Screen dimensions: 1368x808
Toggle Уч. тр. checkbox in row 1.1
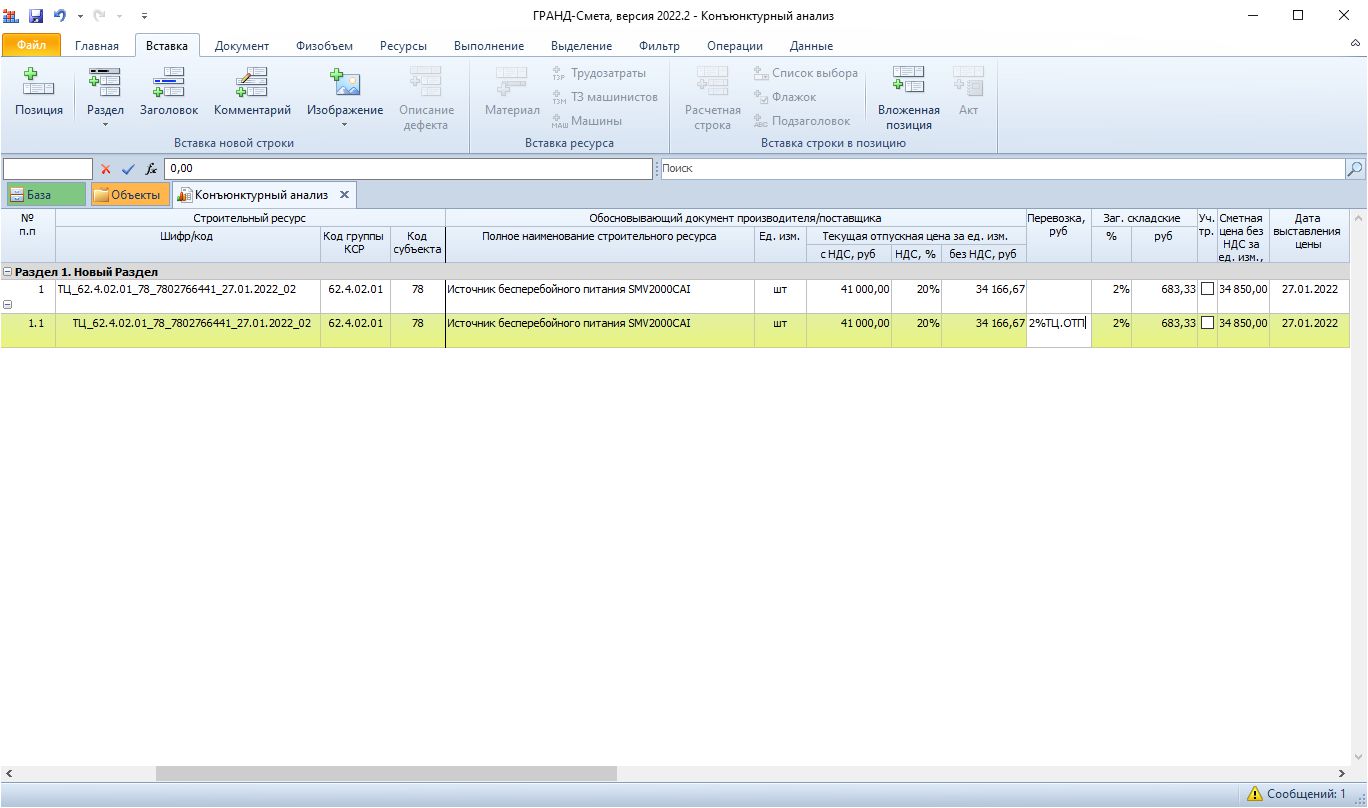pyautogui.click(x=1207, y=323)
